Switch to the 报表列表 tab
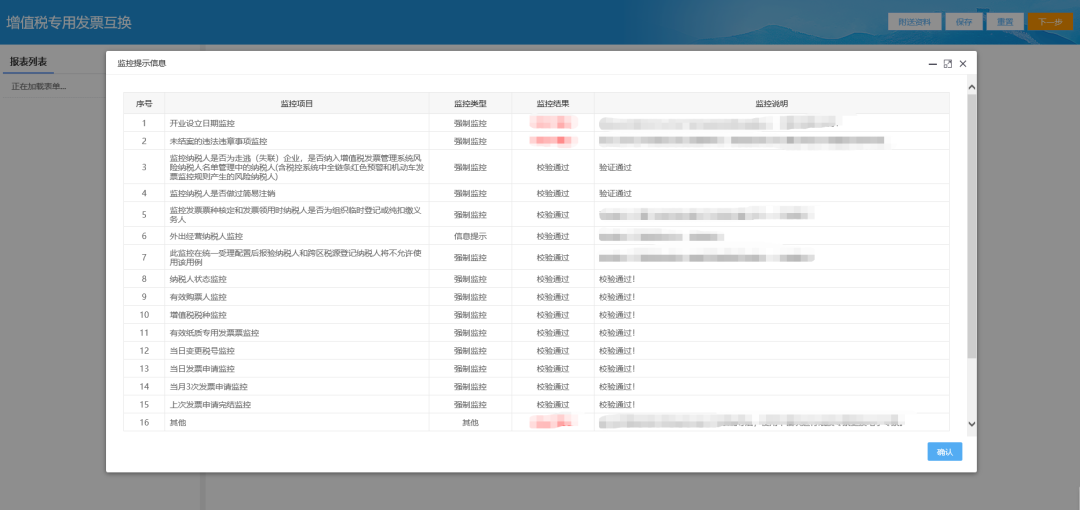This screenshot has width=1080, height=510. [x=28, y=62]
